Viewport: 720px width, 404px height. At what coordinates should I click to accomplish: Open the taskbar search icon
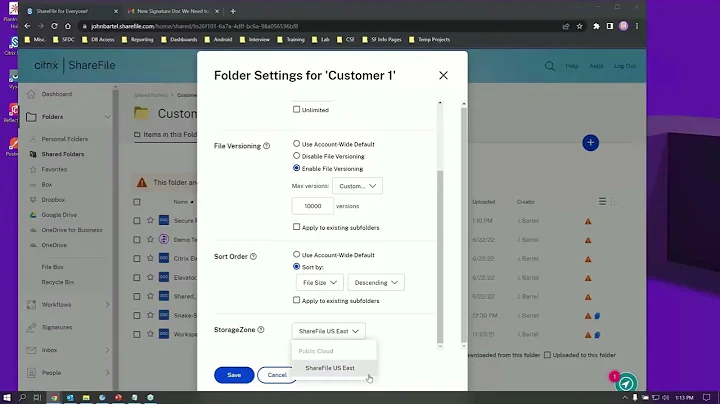pos(22,398)
